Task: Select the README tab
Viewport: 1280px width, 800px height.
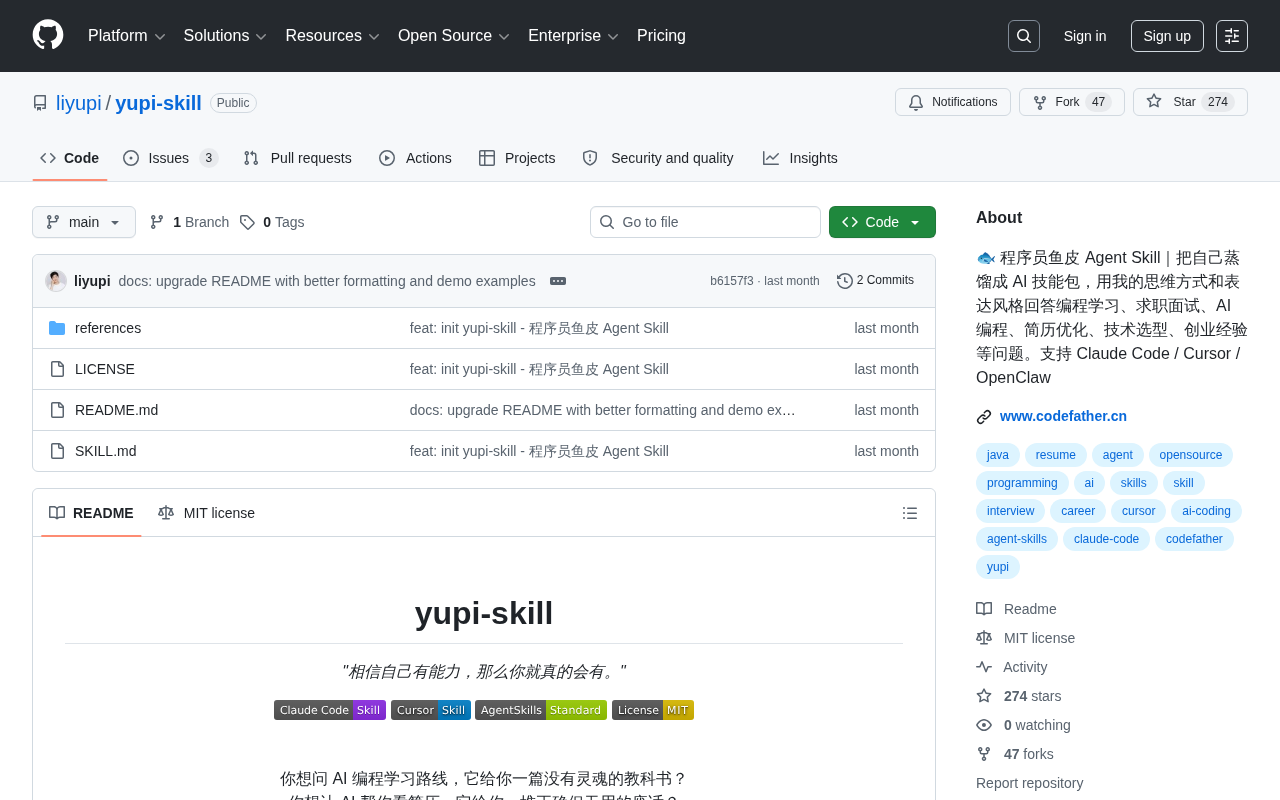Action: point(91,513)
